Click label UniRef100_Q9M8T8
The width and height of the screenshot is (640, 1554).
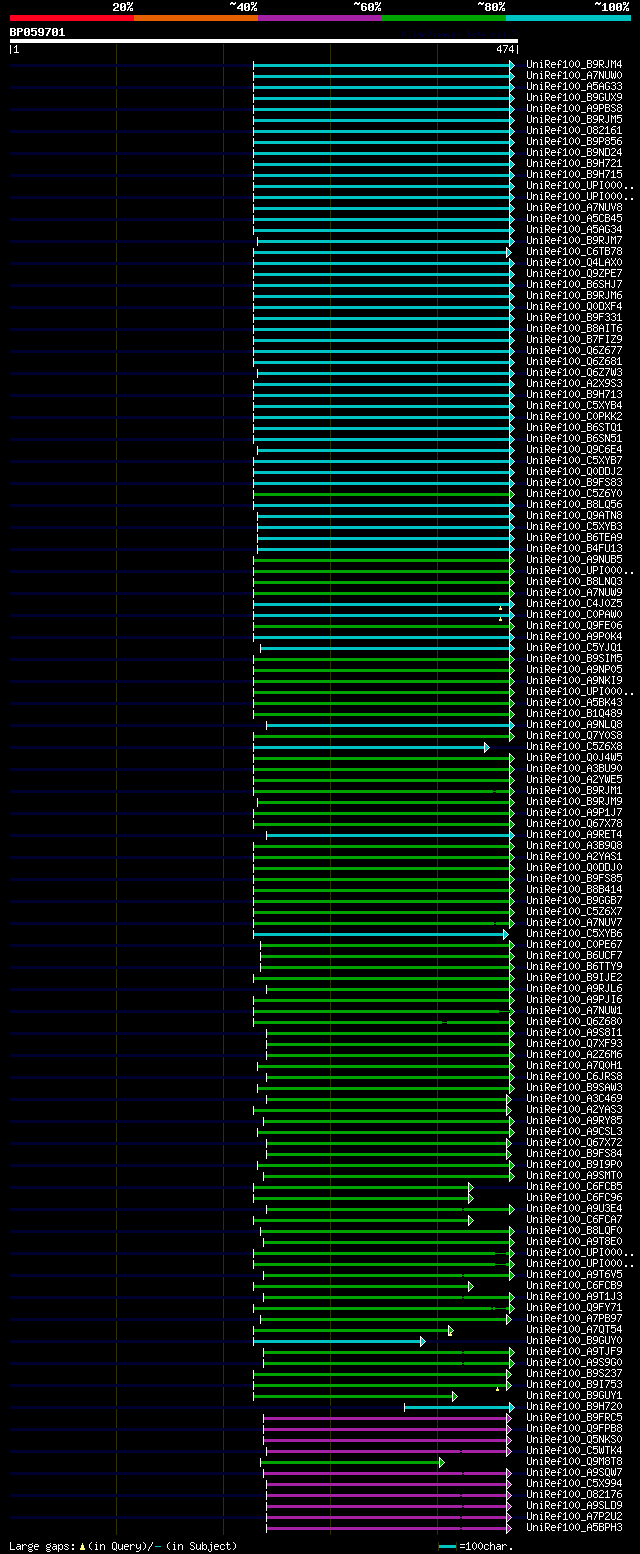(x=574, y=1462)
